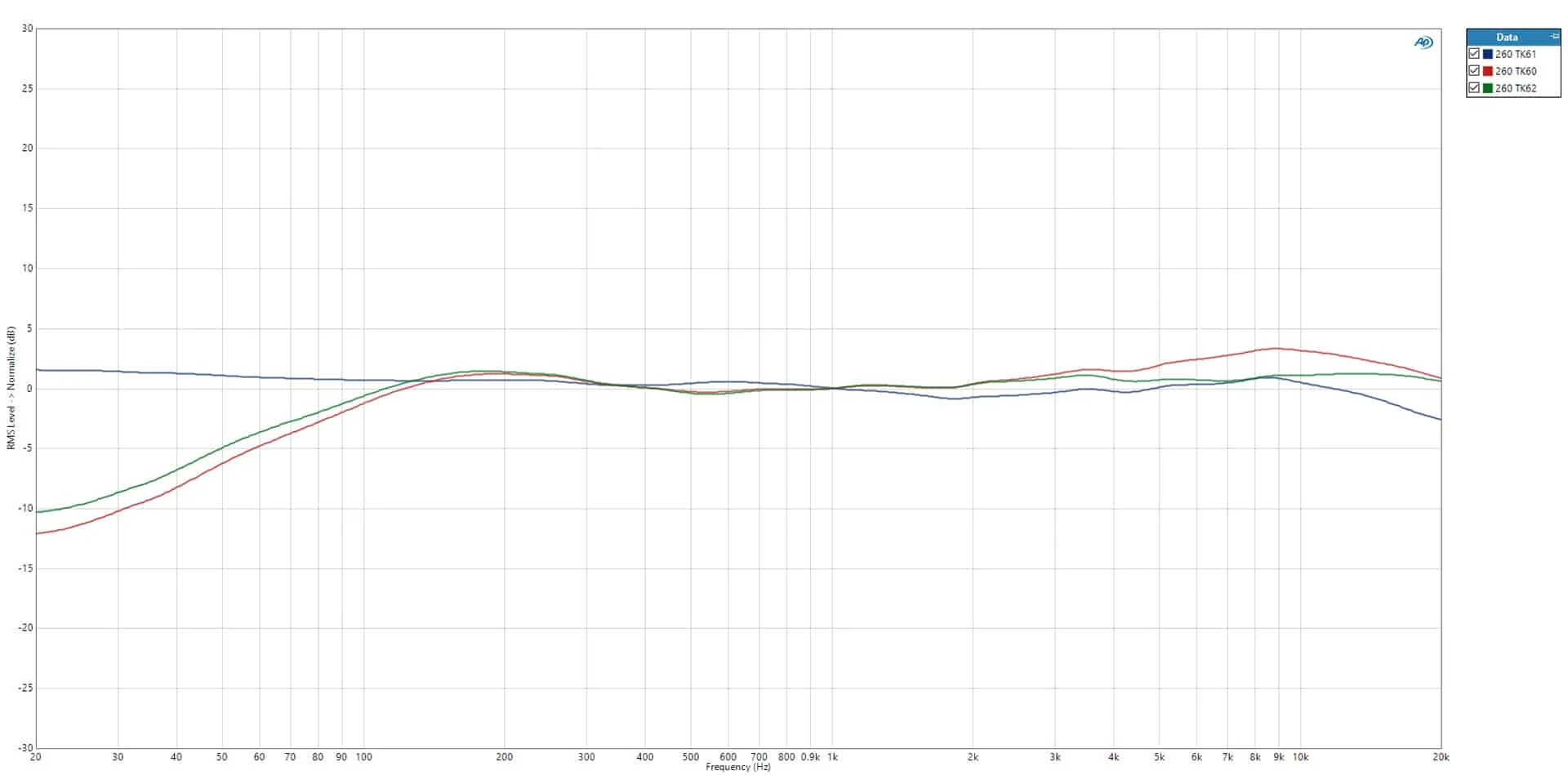Uncheck the 260 TK61 trace checkbox
The height and width of the screenshot is (775, 1568).
coord(1474,54)
